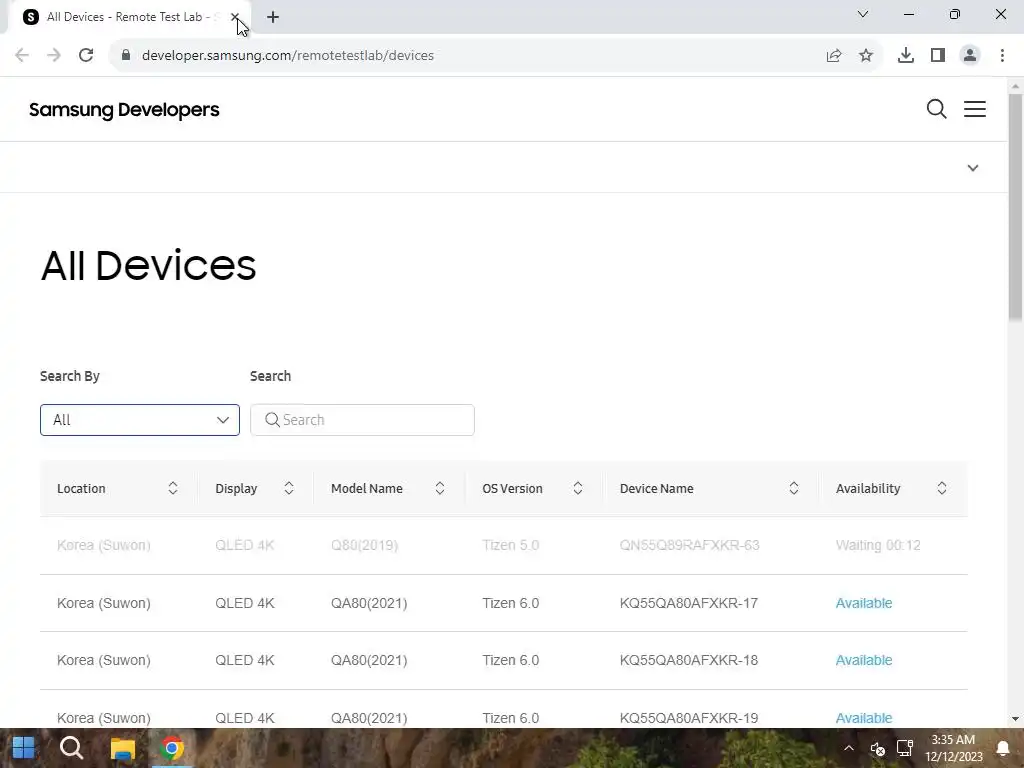Open the Samsung Developers site search icon

click(936, 109)
